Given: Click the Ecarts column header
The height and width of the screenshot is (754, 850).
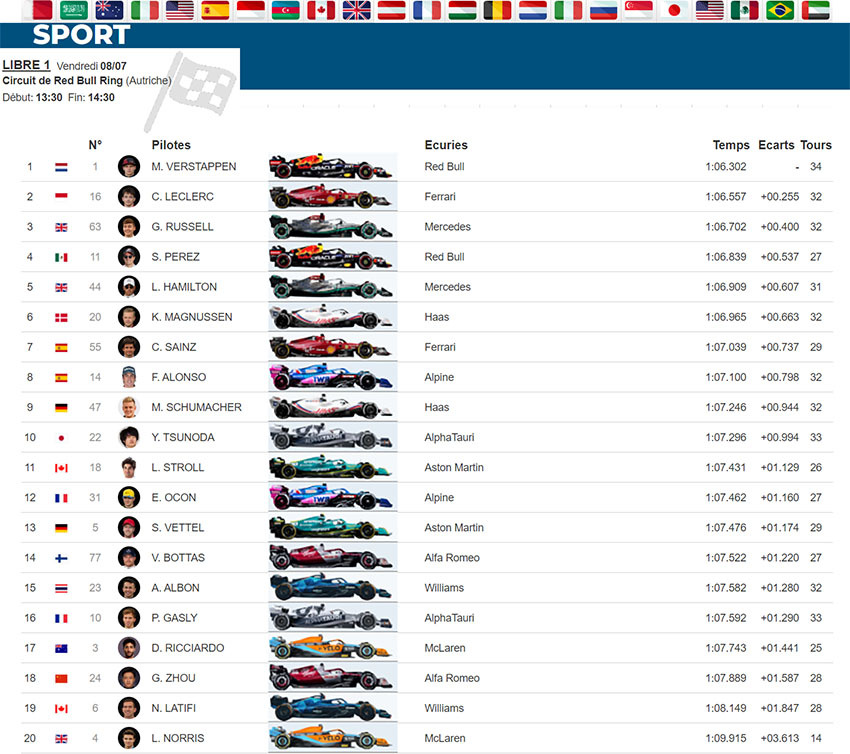Looking at the screenshot, I should pyautogui.click(x=776, y=145).
